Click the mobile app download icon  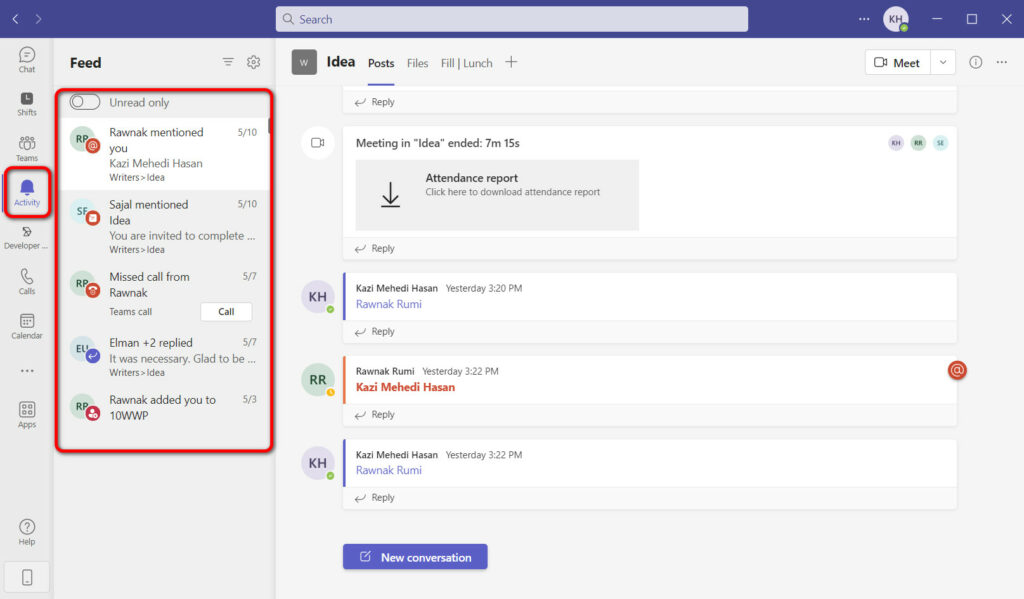tap(27, 577)
